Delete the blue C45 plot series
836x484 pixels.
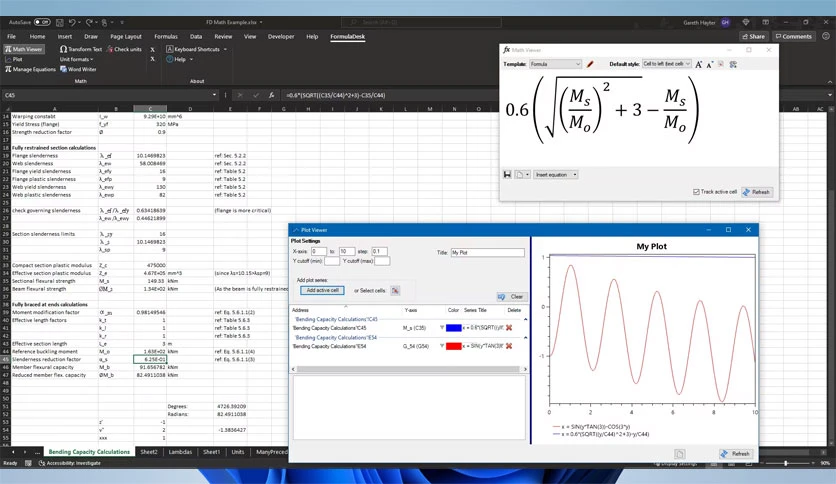[509, 328]
